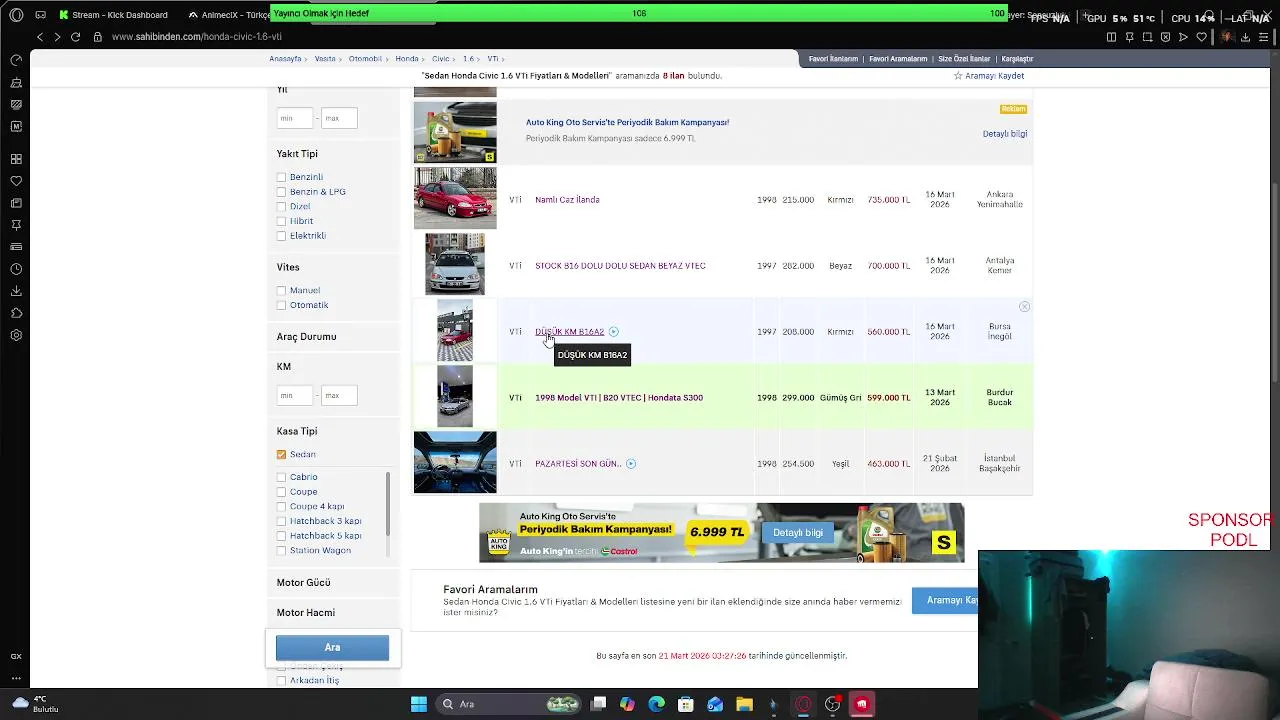Click video play icon beside PAZARTESİ SON GÜN
1280x720 pixels.
coord(631,464)
